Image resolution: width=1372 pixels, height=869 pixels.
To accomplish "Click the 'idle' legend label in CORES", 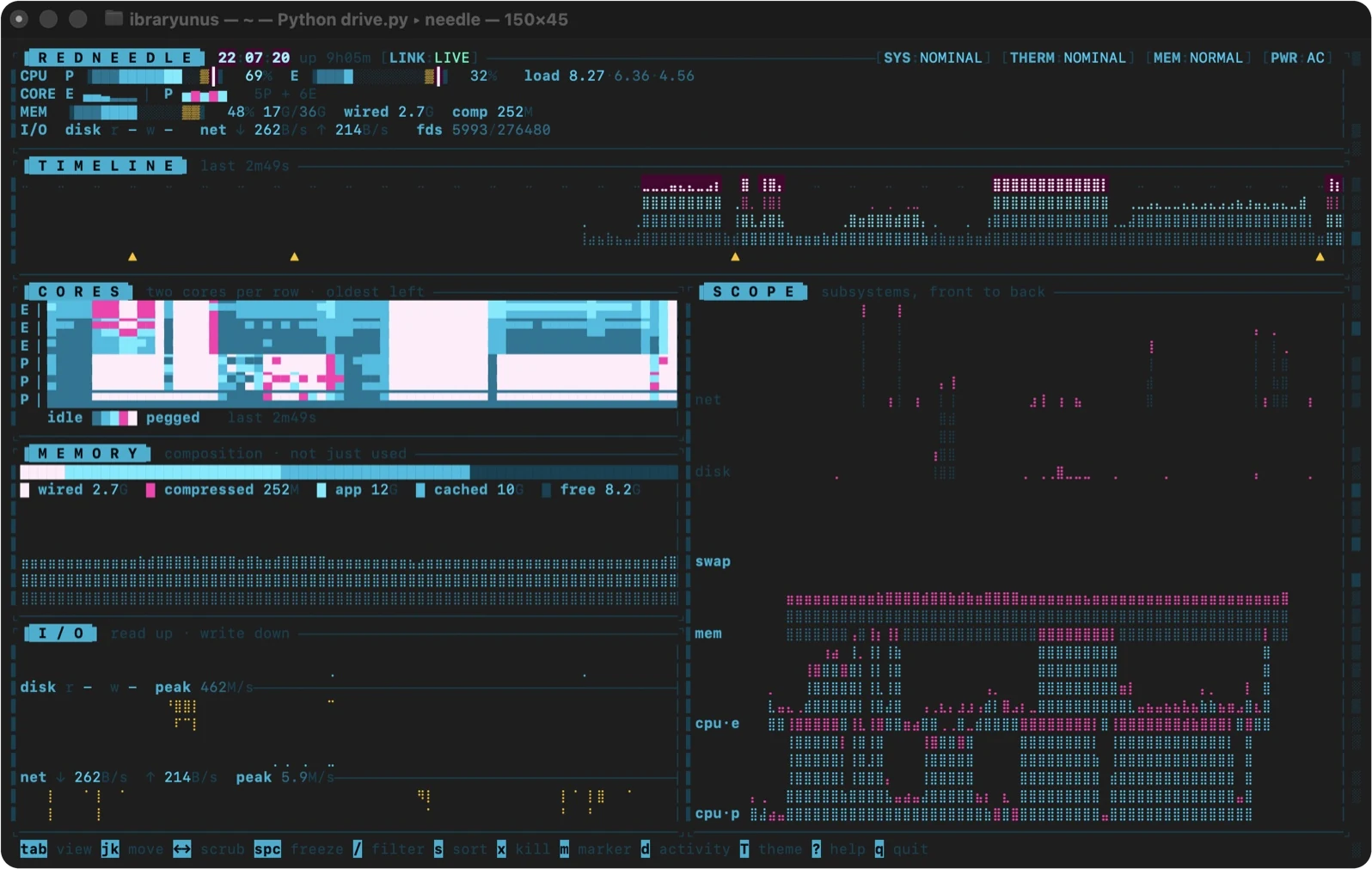I will [65, 418].
